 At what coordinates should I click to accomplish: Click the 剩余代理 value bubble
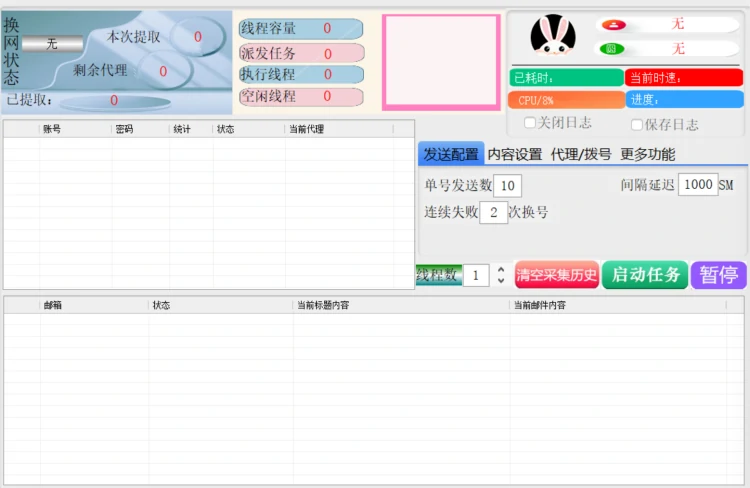tap(164, 71)
